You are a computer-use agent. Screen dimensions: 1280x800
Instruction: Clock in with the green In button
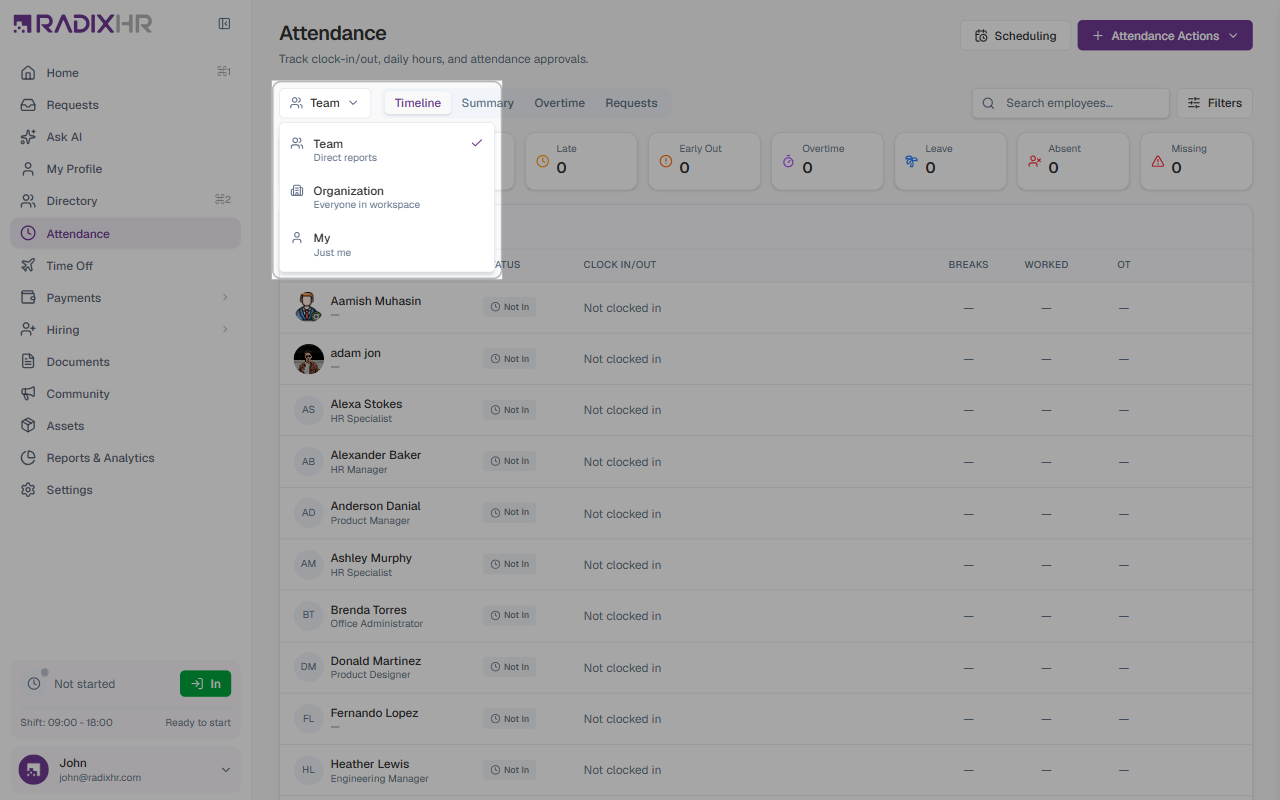[205, 684]
